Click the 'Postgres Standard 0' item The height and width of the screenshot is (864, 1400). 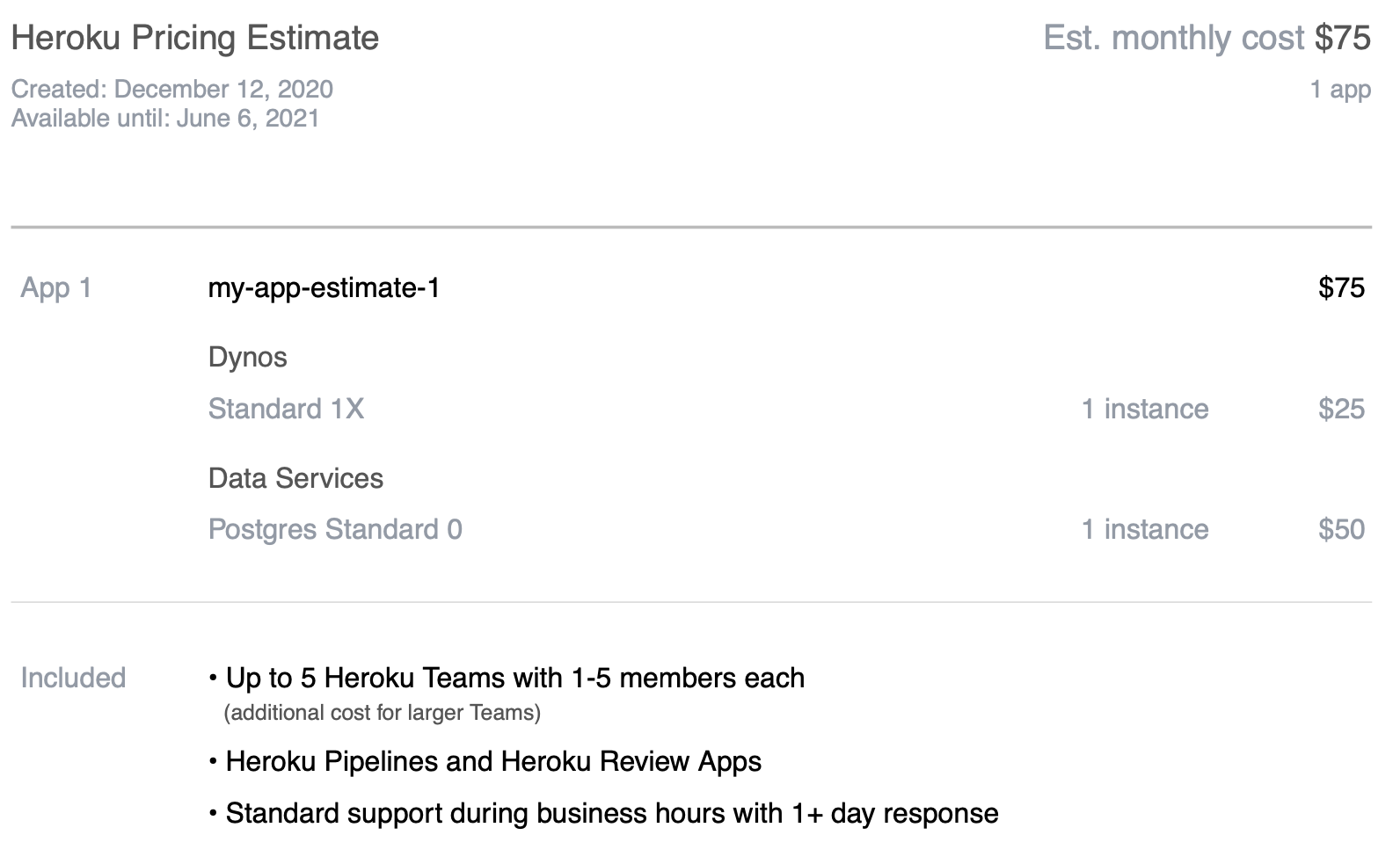(335, 529)
